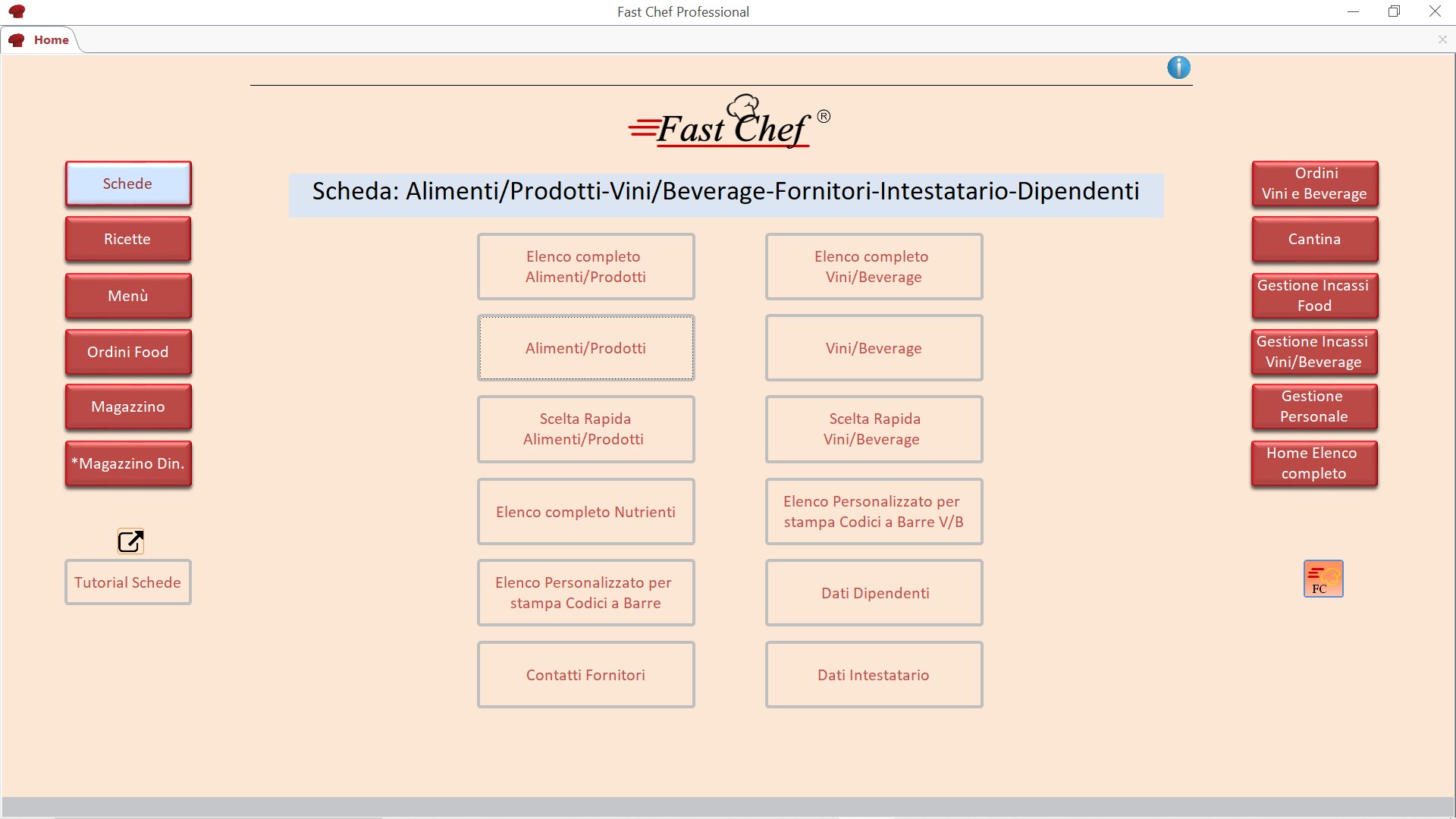Select the Schede sidebar button

click(128, 184)
